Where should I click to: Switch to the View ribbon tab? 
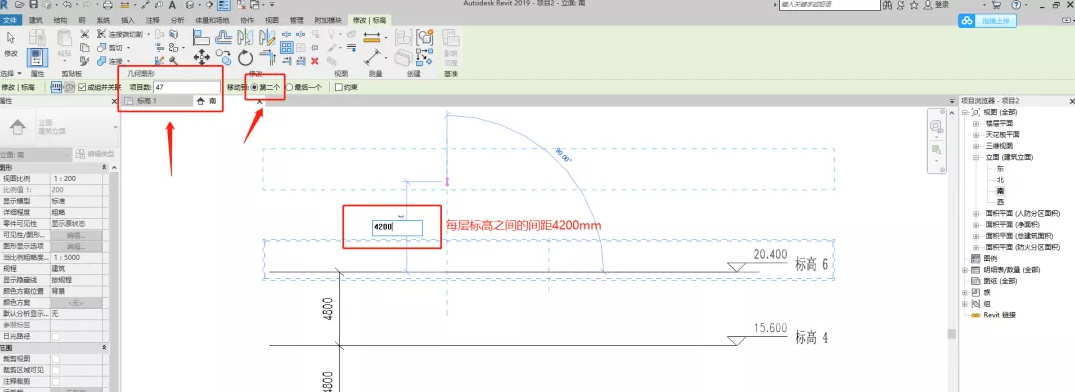click(272, 21)
